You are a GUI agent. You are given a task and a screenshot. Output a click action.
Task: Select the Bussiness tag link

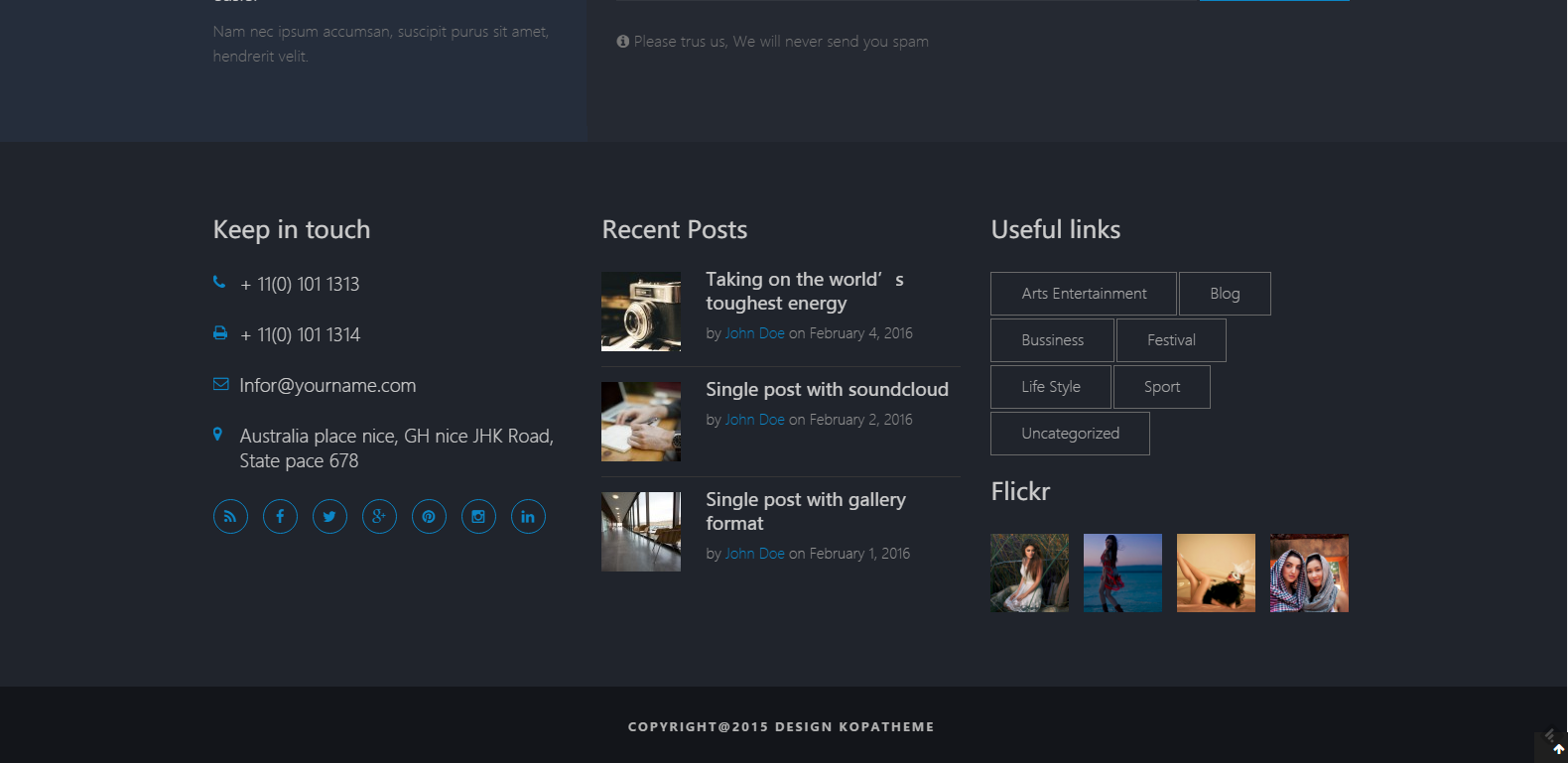pos(1052,340)
